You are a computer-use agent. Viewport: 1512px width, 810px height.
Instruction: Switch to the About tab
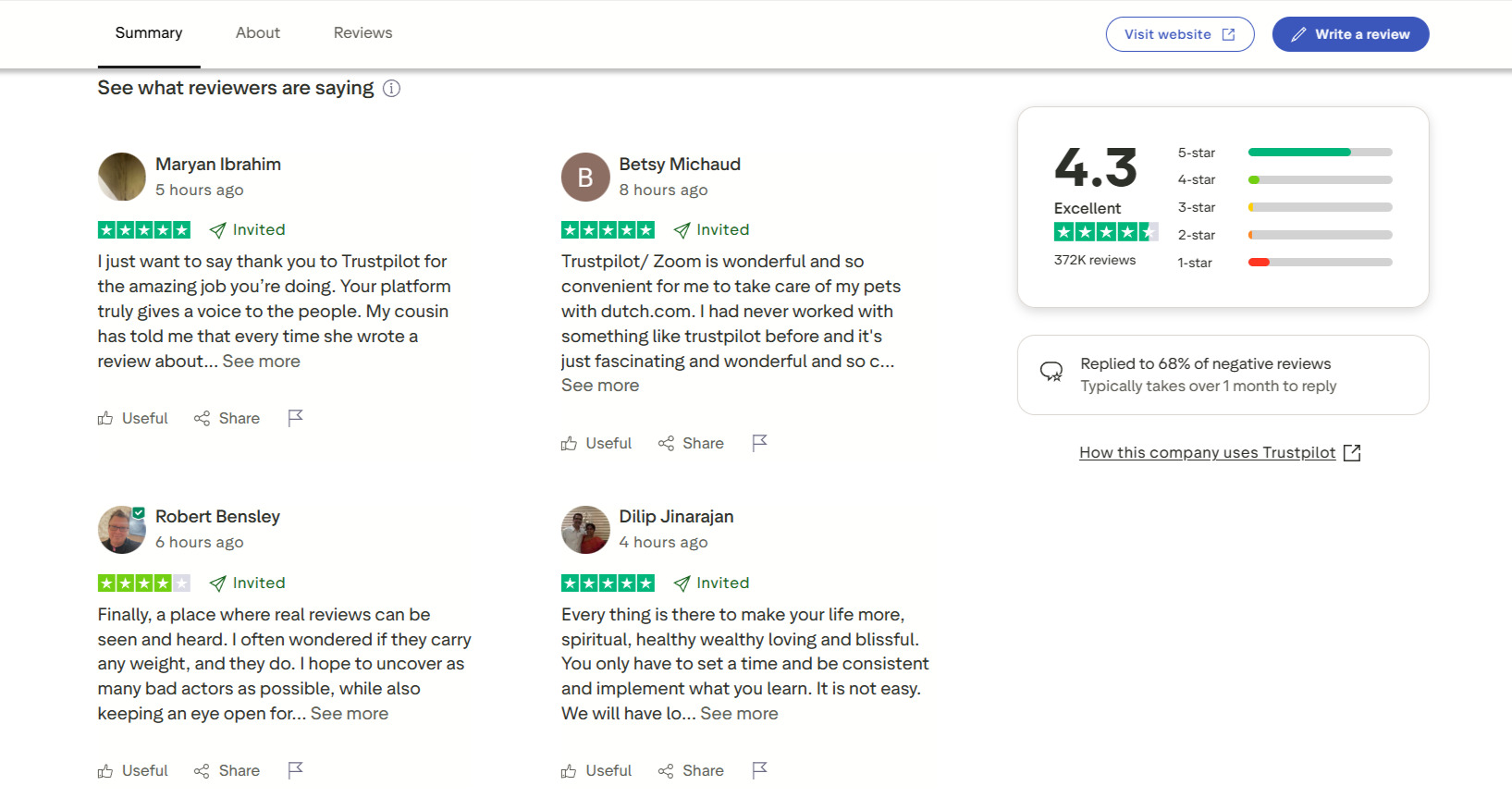click(x=258, y=33)
